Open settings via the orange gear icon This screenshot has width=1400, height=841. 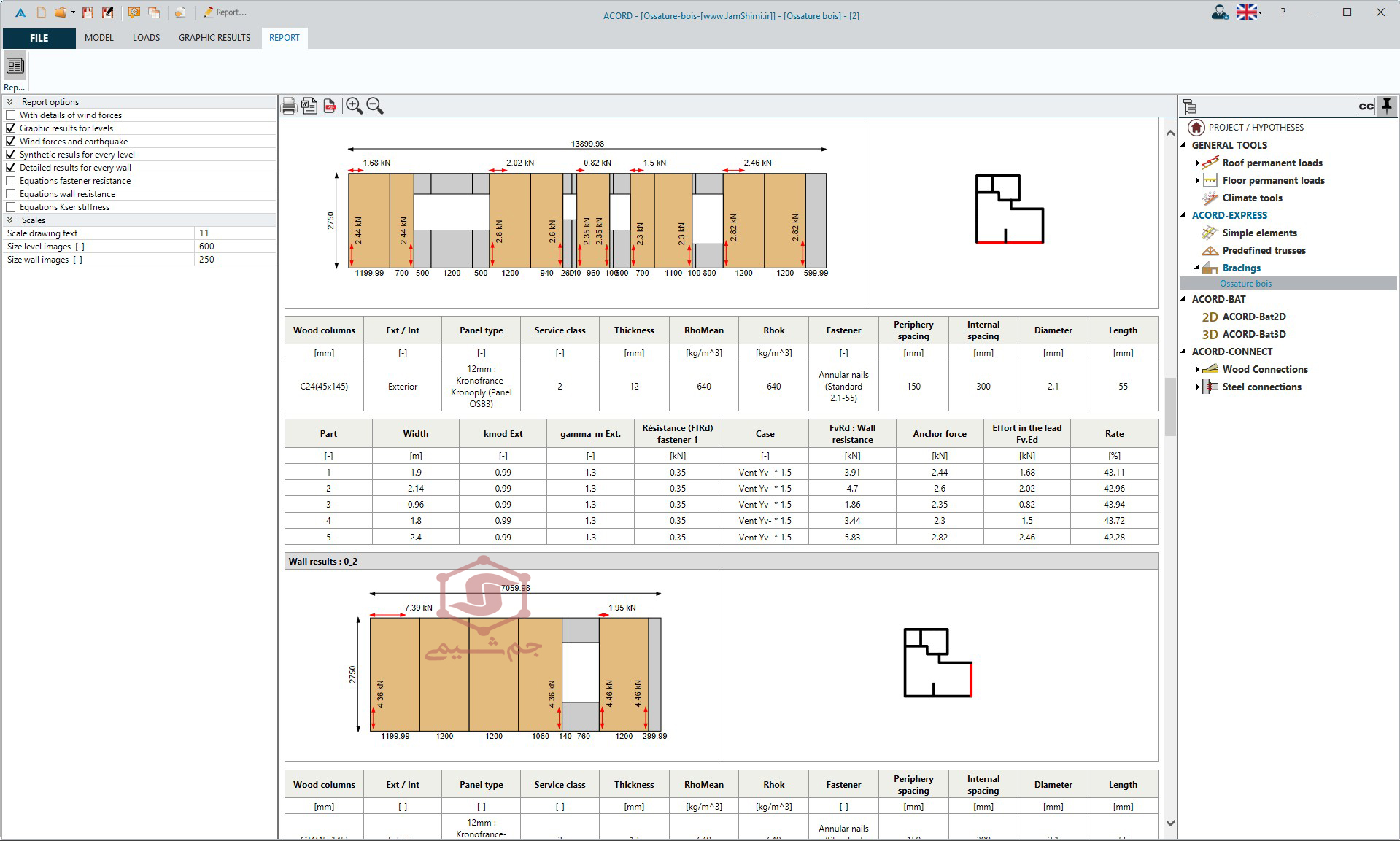point(134,12)
